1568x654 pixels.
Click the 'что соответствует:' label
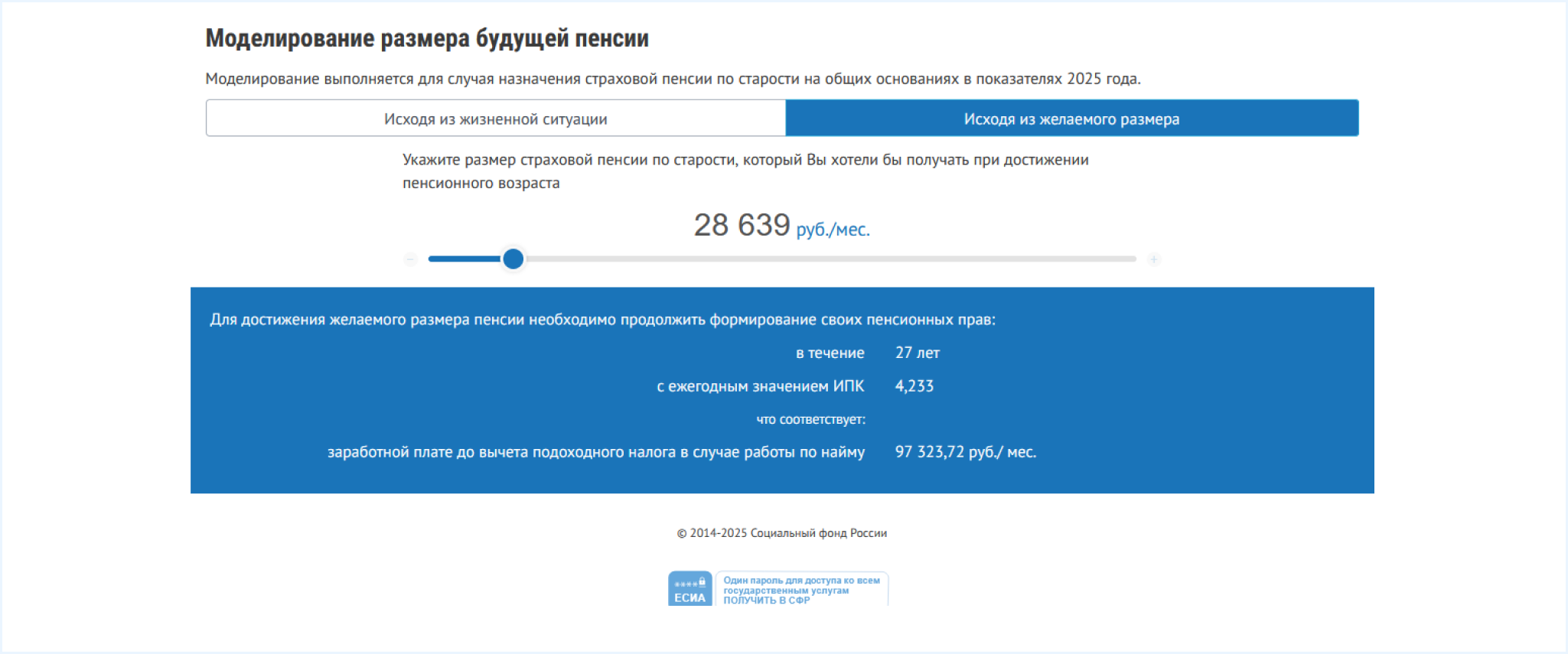810,419
